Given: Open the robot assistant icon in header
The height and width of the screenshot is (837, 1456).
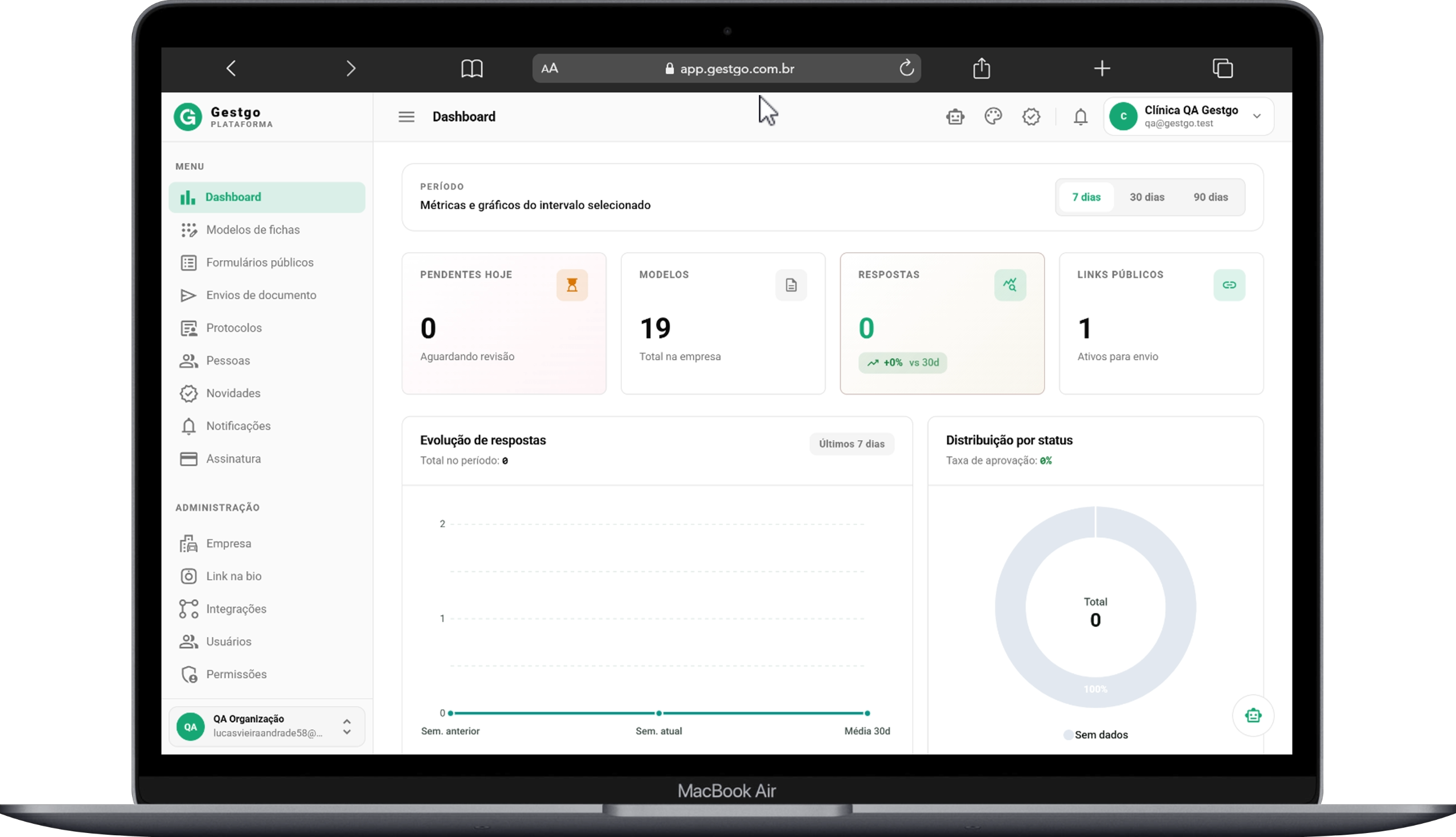Looking at the screenshot, I should point(955,117).
